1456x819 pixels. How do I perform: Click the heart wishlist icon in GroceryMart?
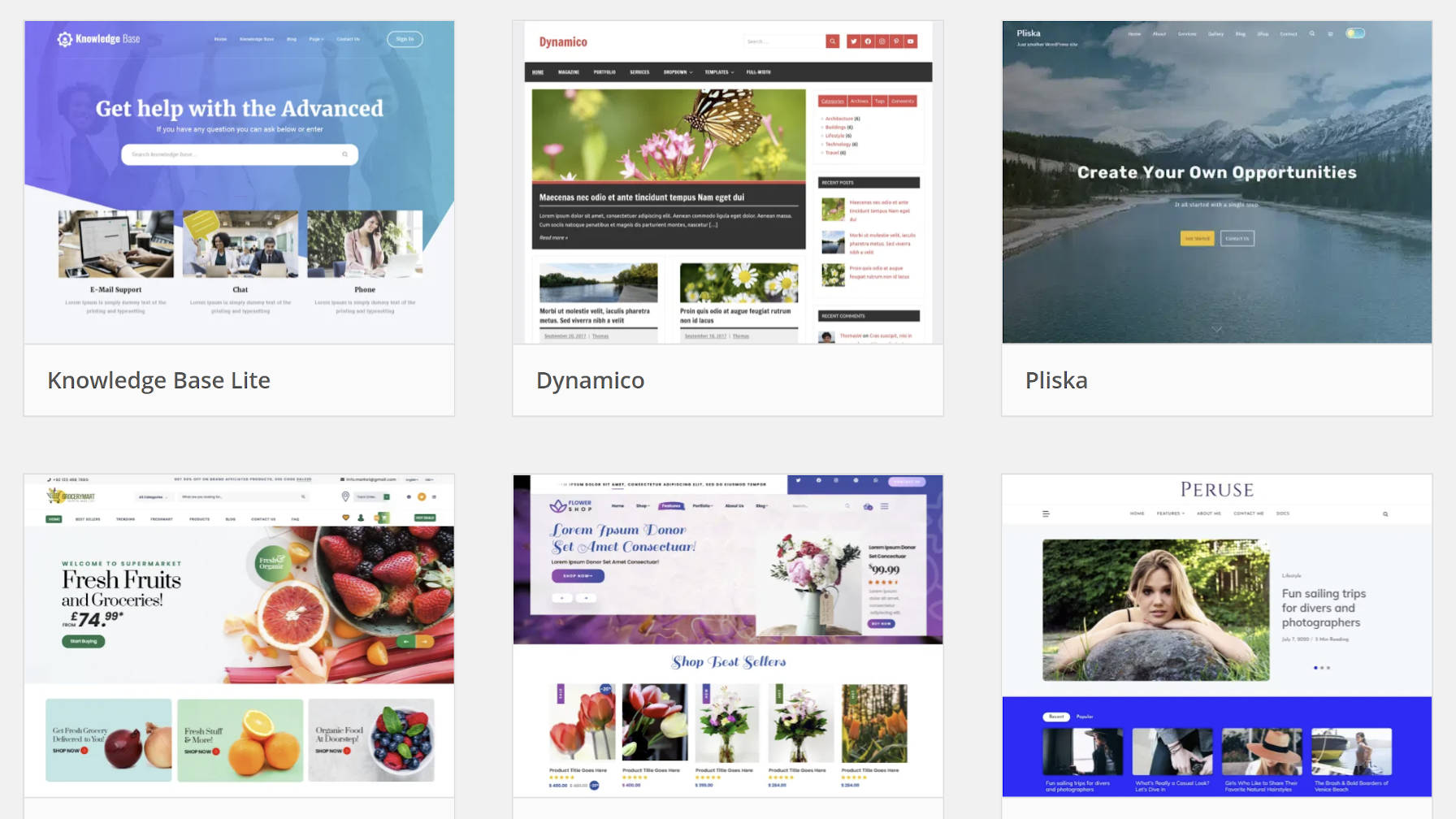tap(345, 518)
